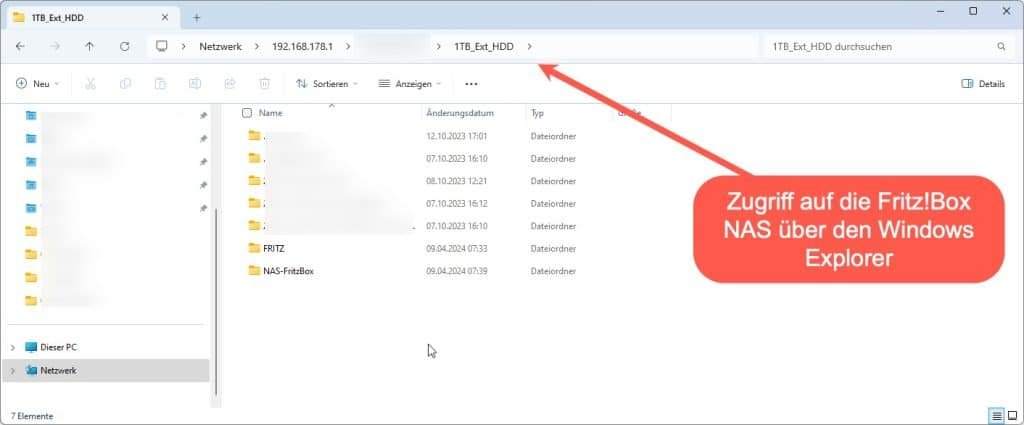Switch to details list view in status bar
This screenshot has width=1024, height=425.
click(997, 415)
